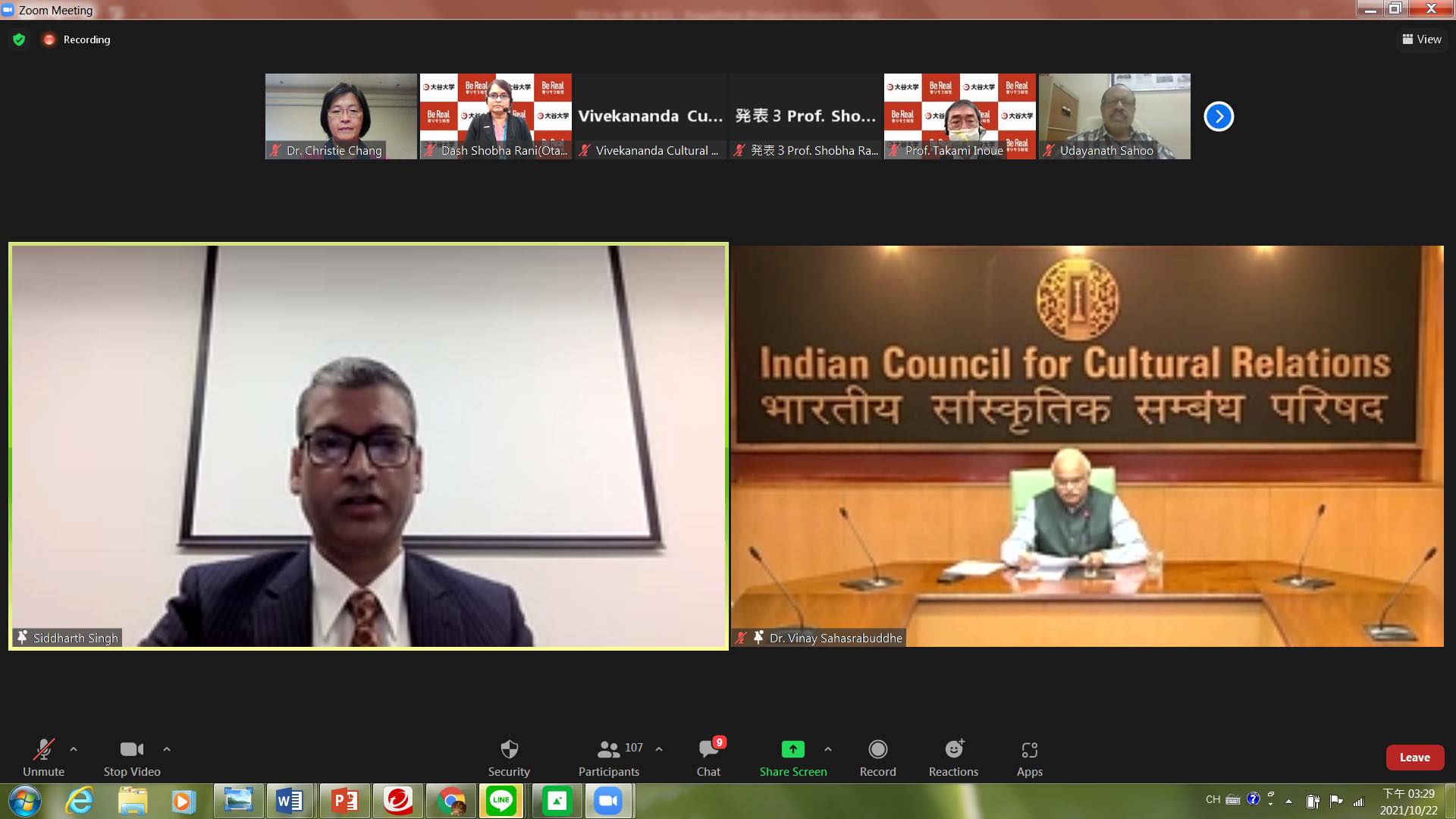Leave the meeting
1456x819 pixels.
(x=1414, y=758)
